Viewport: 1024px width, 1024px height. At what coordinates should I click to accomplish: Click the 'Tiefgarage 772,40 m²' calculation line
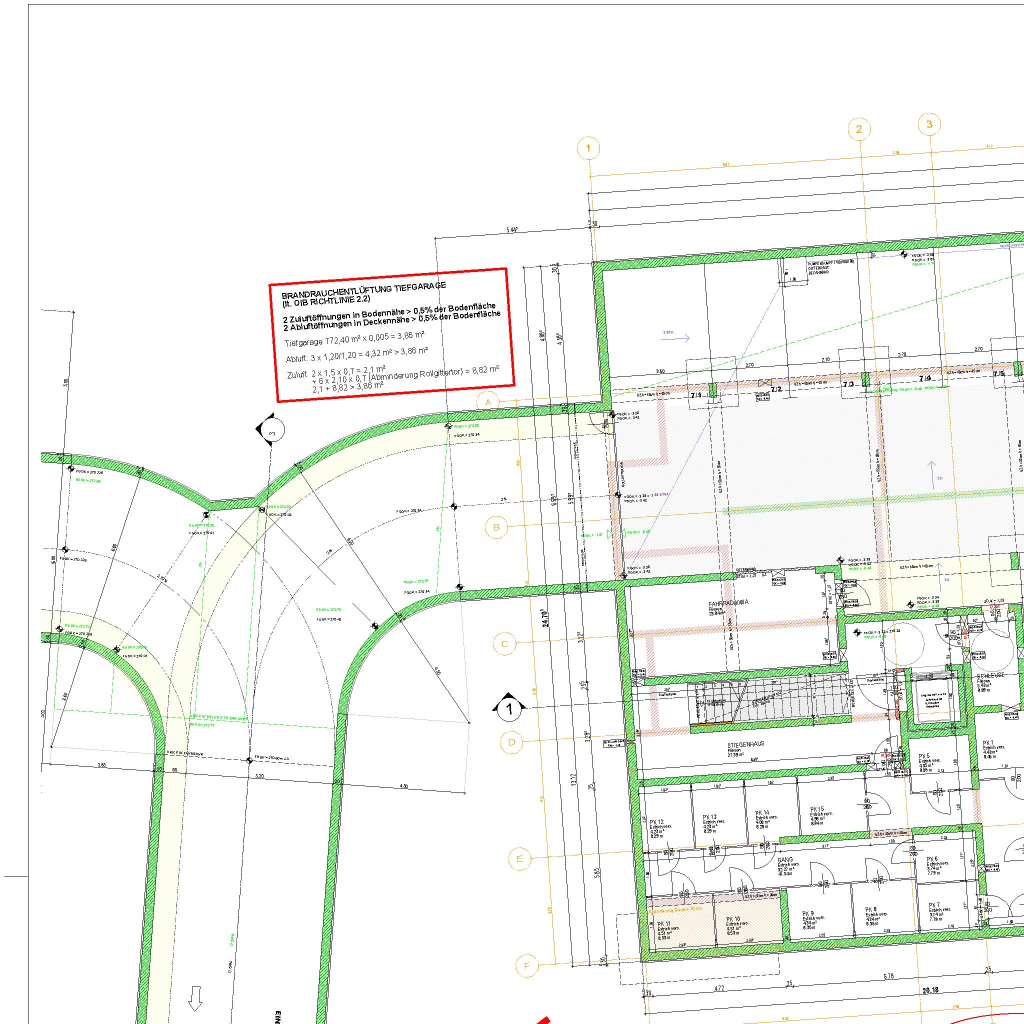click(x=355, y=338)
